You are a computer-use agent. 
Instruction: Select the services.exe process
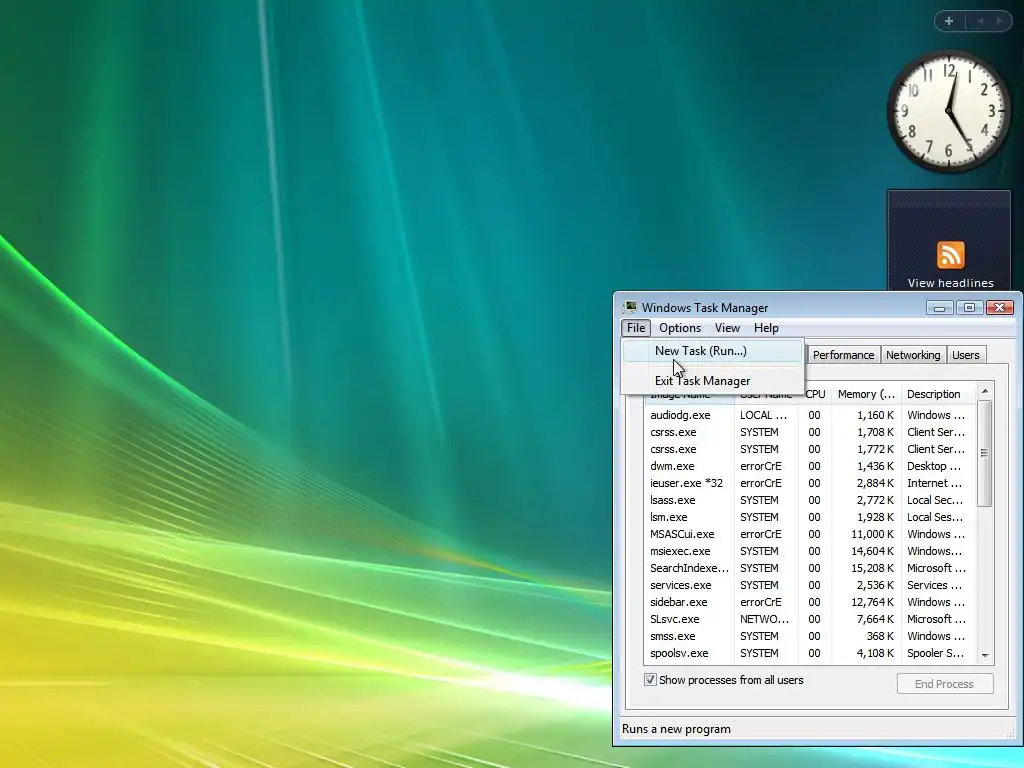coord(810,584)
